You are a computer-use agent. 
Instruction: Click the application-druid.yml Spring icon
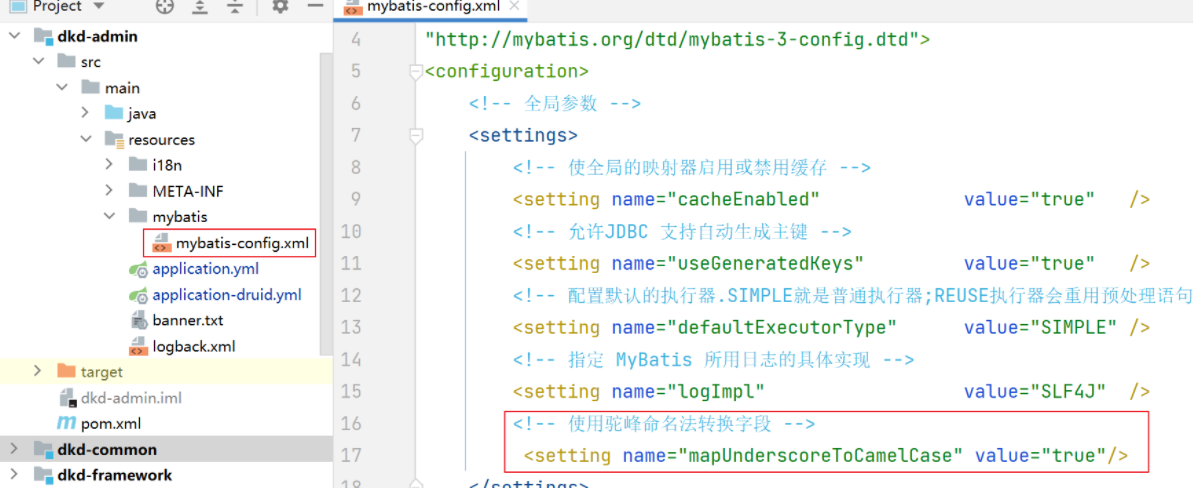tap(138, 295)
